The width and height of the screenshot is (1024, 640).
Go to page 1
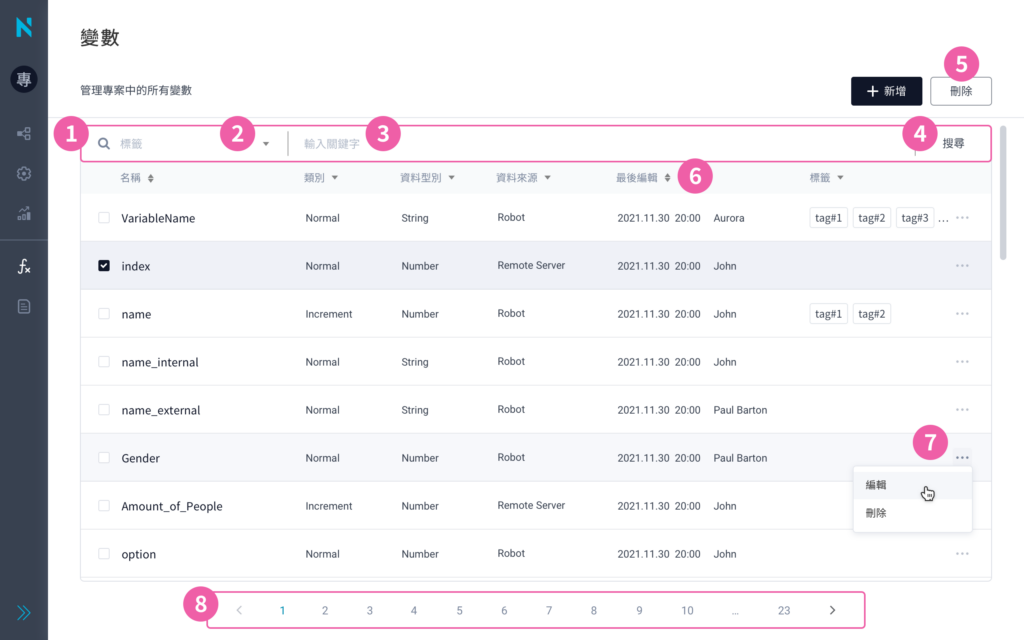pyautogui.click(x=282, y=610)
